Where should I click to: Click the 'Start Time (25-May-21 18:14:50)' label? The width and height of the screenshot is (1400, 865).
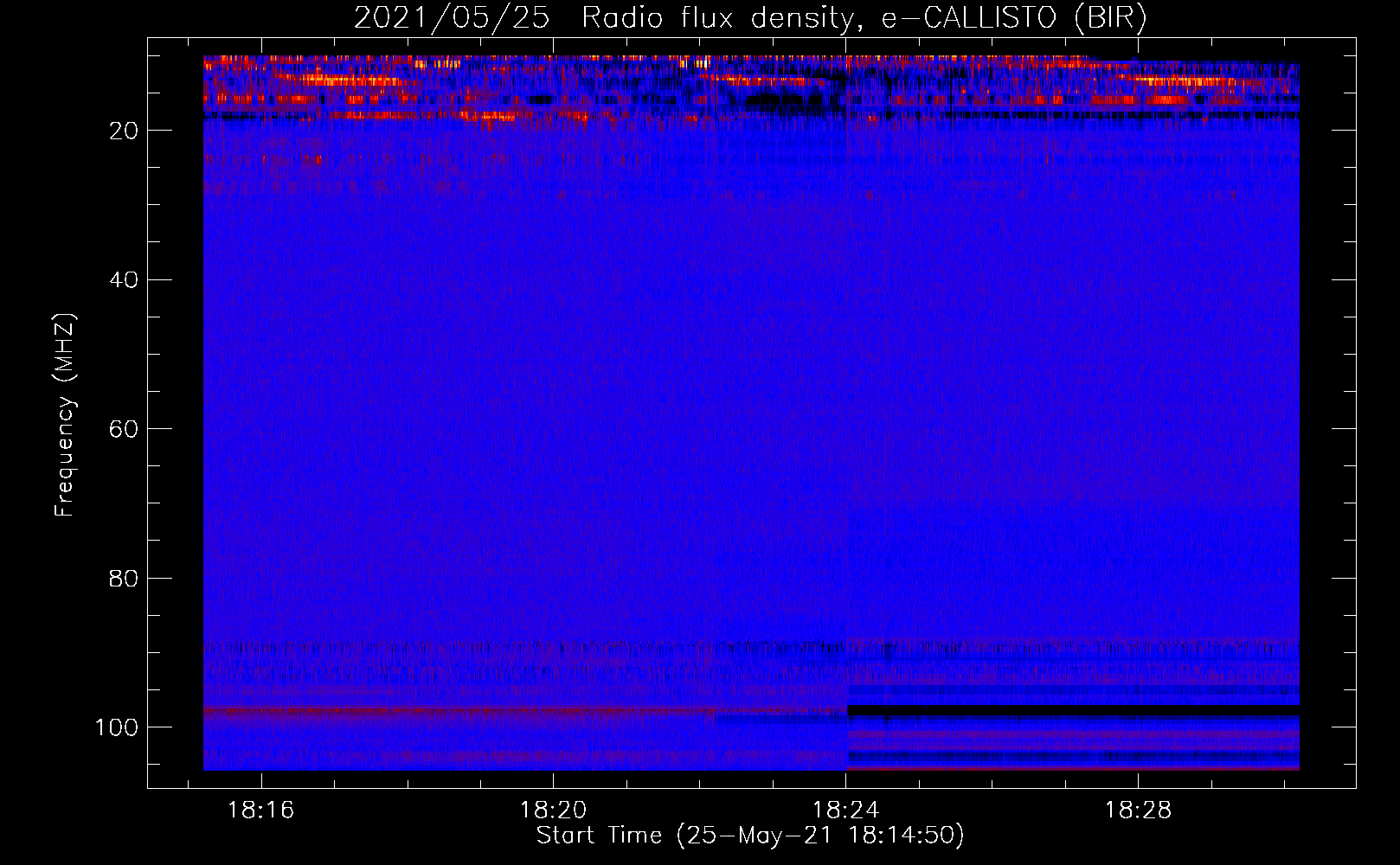pyautogui.click(x=750, y=836)
